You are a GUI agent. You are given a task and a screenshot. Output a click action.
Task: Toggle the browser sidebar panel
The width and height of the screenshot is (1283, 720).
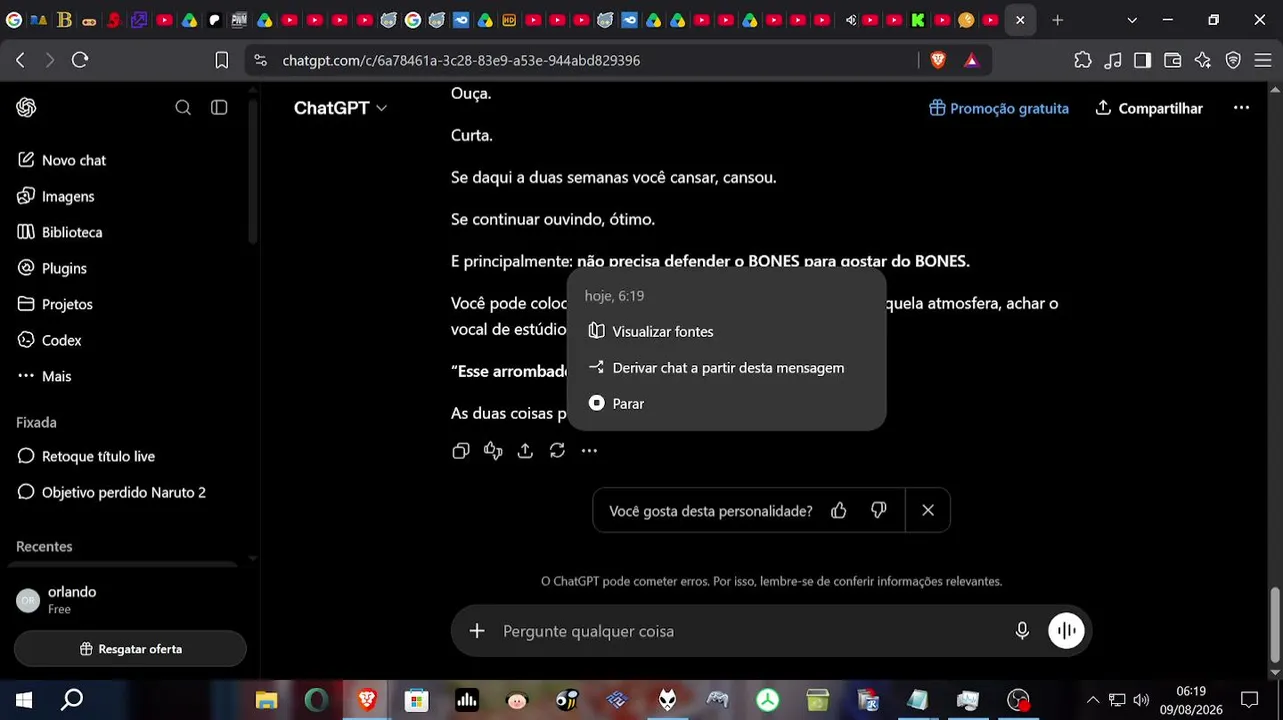pyautogui.click(x=1142, y=60)
